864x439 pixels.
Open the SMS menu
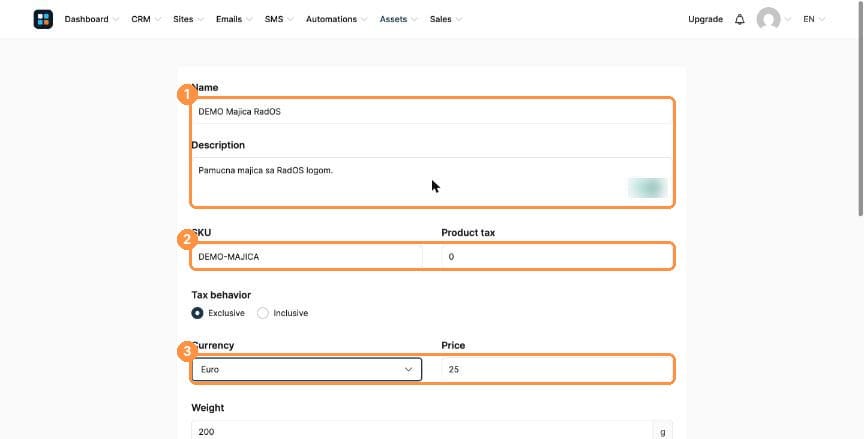[279, 19]
